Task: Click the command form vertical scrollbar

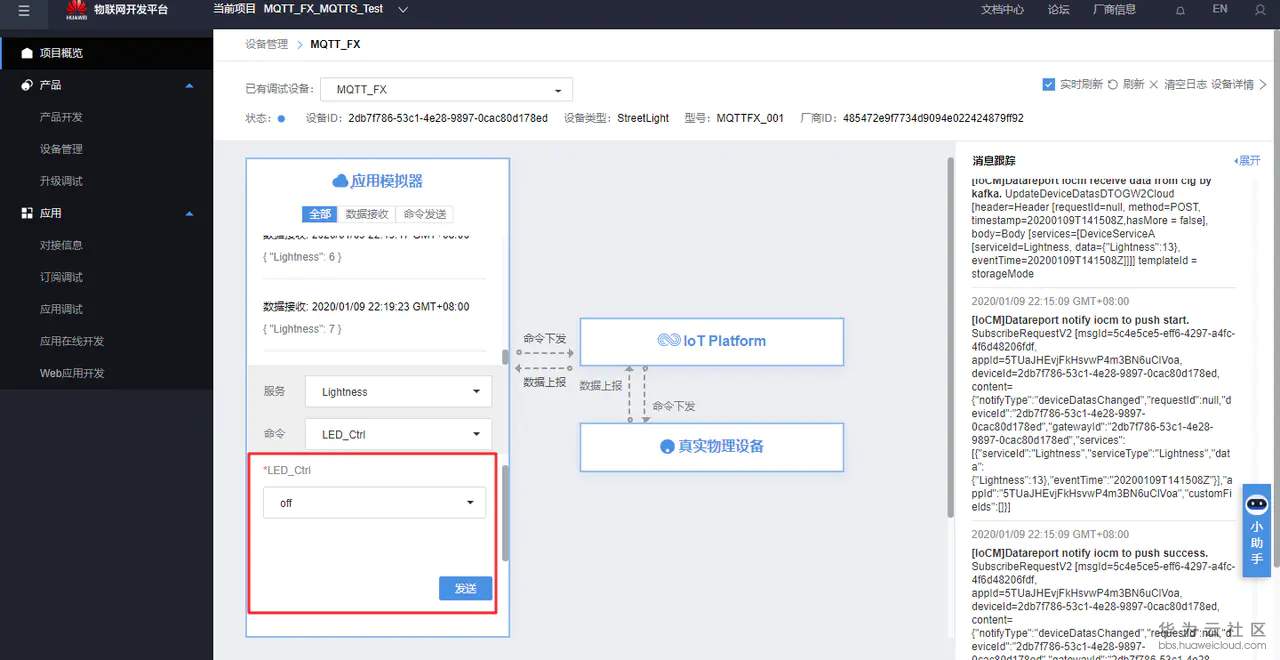Action: 505,512
